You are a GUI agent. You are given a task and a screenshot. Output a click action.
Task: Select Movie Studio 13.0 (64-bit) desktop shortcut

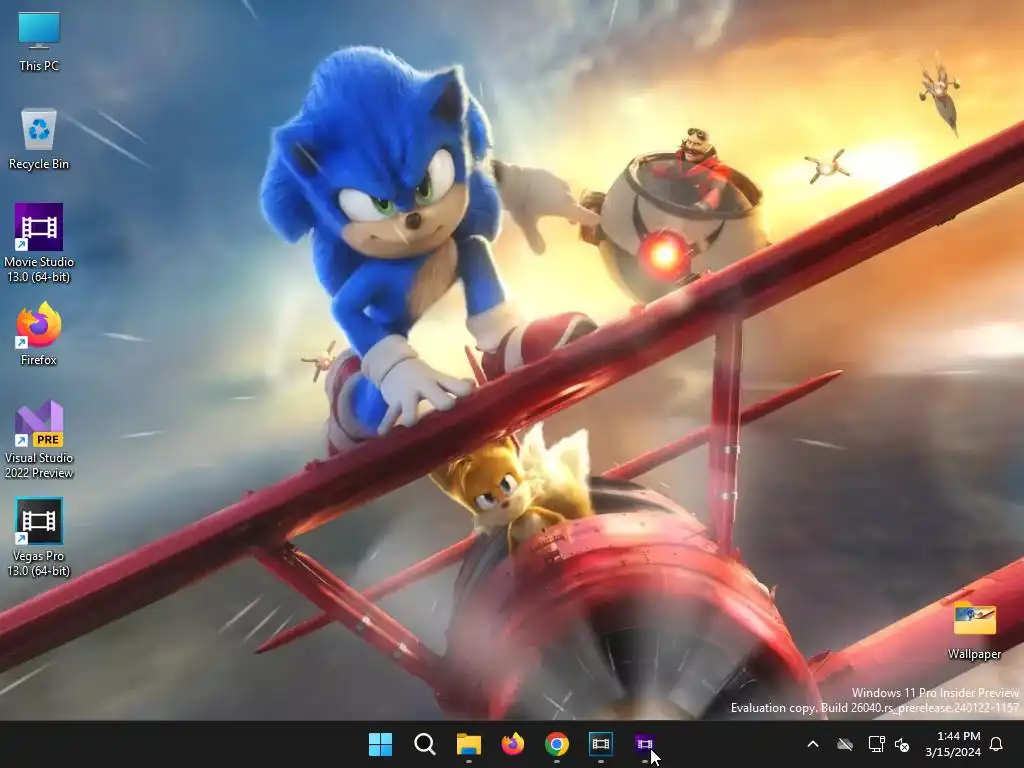coord(39,242)
